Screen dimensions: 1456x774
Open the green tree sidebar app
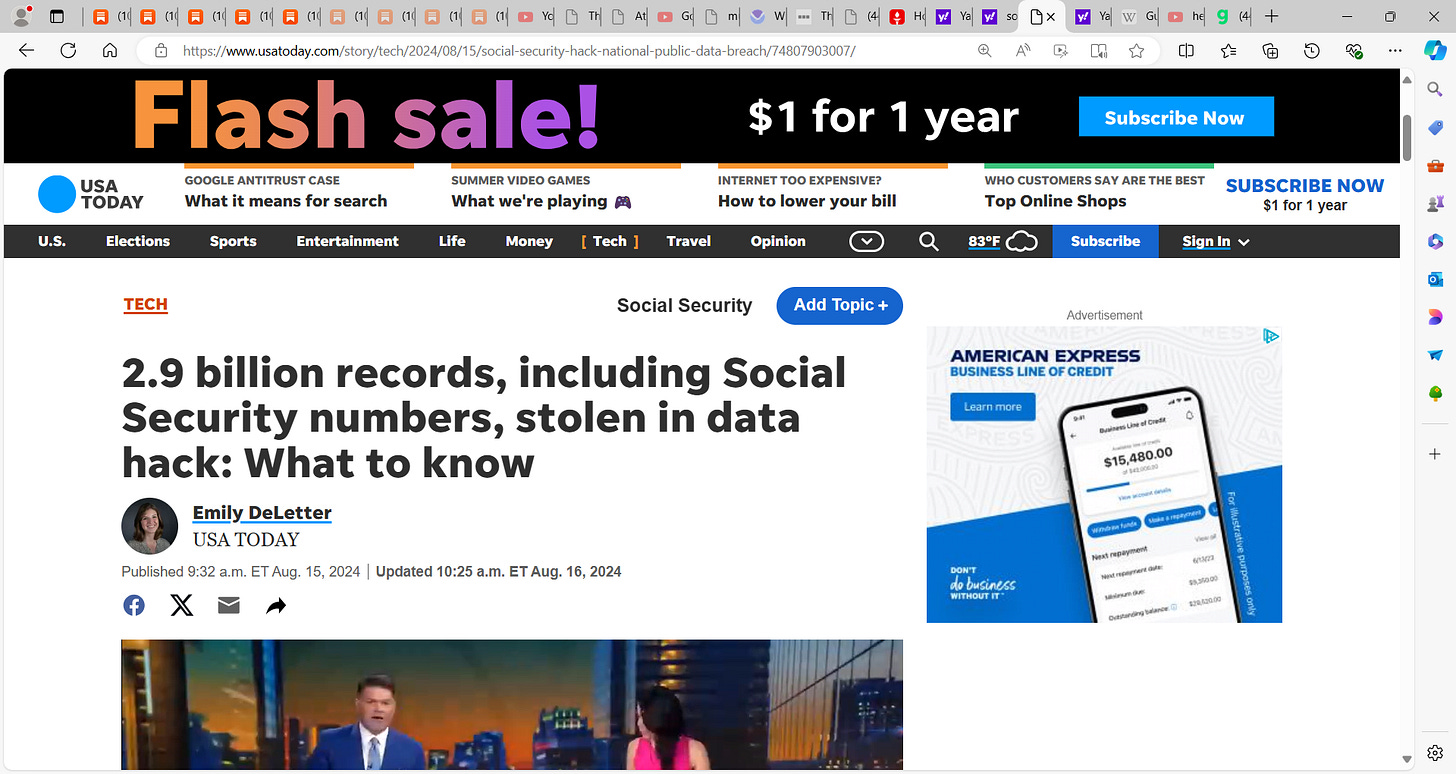point(1435,393)
